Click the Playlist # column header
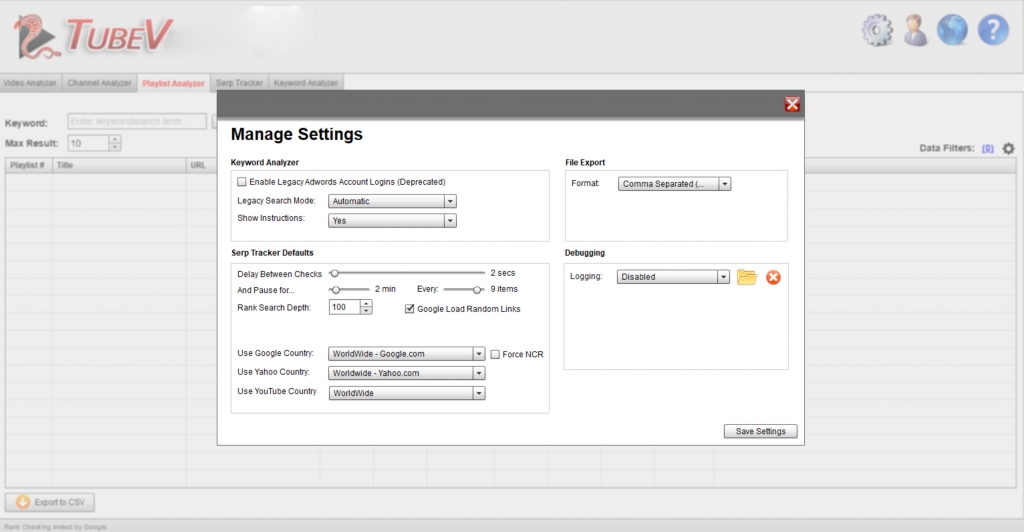Image resolution: width=1024 pixels, height=532 pixels. [x=29, y=166]
